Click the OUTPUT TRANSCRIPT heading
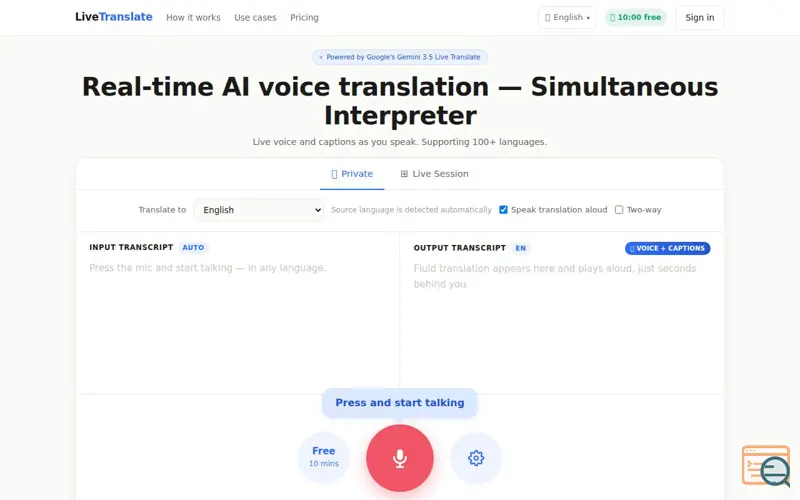The image size is (800, 500). (460, 248)
